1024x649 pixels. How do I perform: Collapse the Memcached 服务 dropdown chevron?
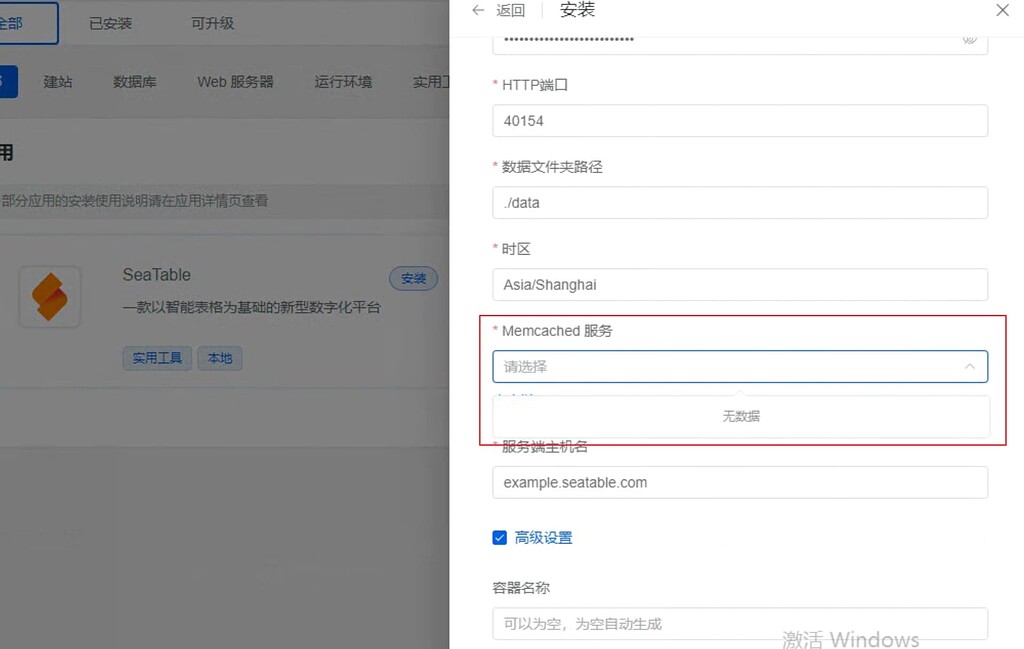point(968,366)
